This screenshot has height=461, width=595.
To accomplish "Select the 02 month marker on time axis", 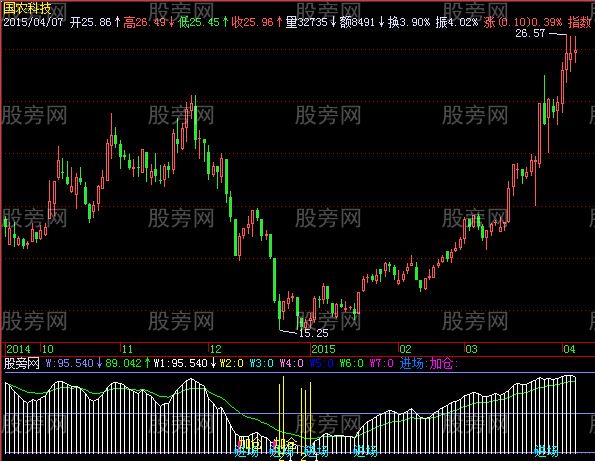I will click(x=405, y=349).
